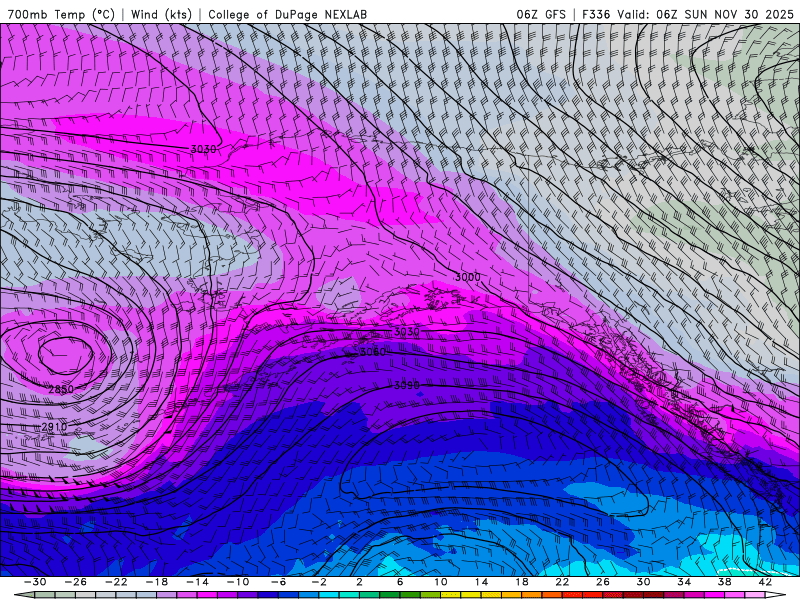Click the "700mb Temp (°C)" title text
Screen dimensions: 800x600
pos(61,14)
